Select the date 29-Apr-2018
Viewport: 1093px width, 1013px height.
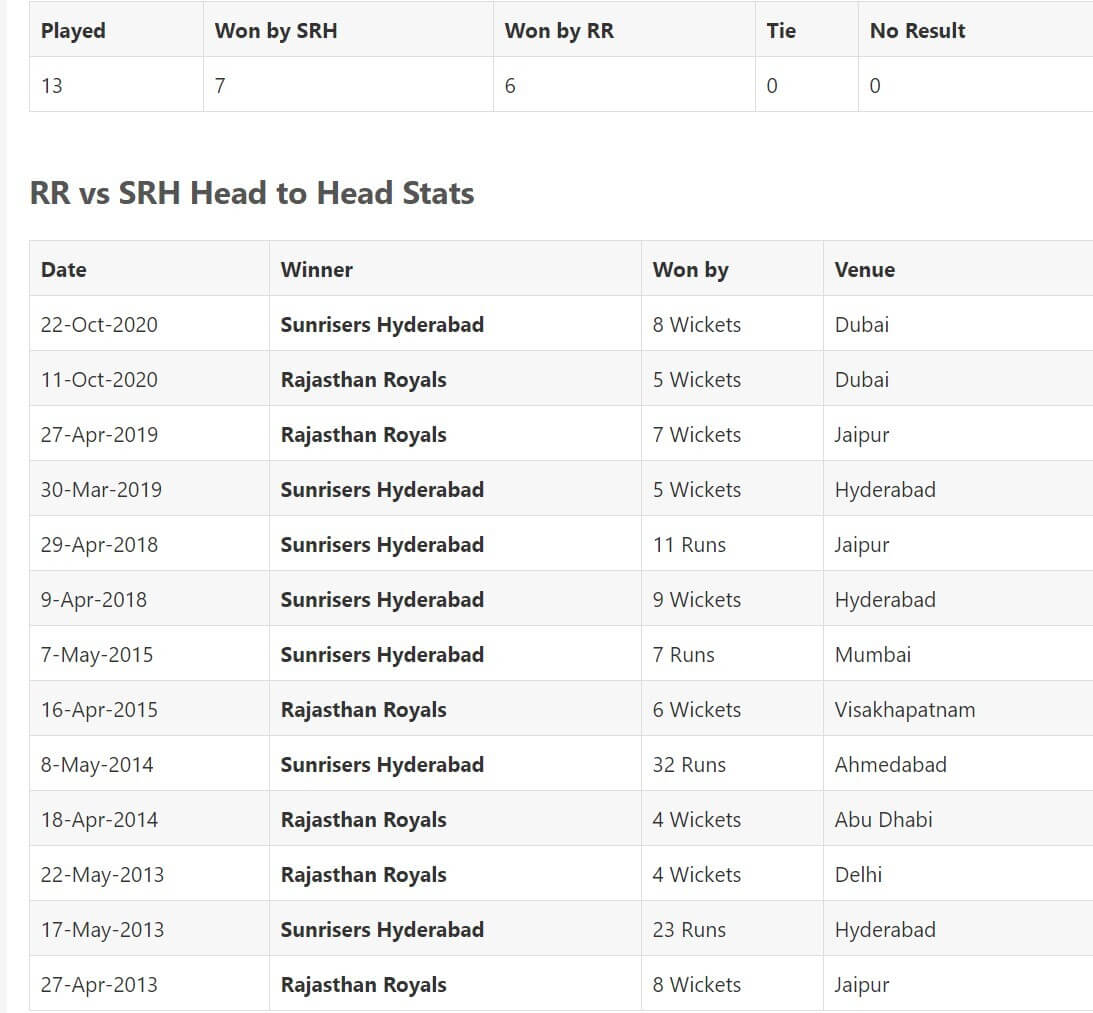(x=99, y=545)
